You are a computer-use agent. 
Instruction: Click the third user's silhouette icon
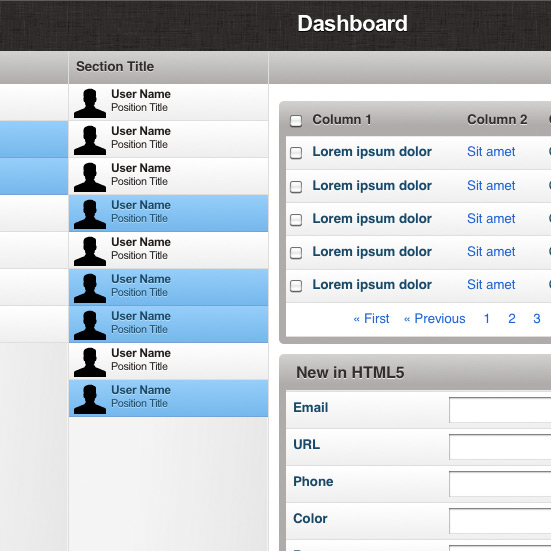90,177
